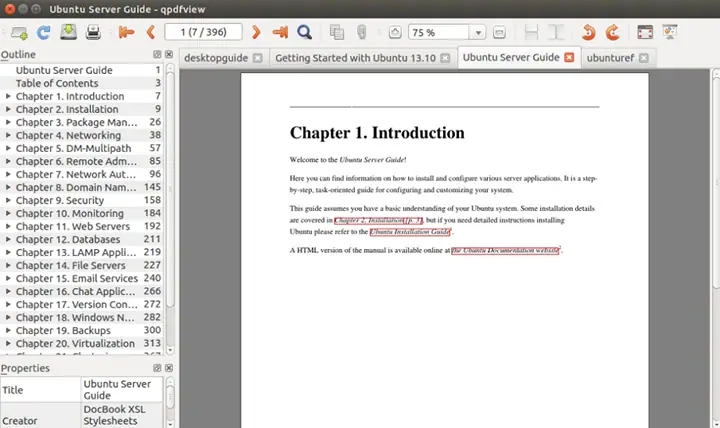Jump to the last page
Image resolution: width=720 pixels, height=428 pixels.
(280, 32)
